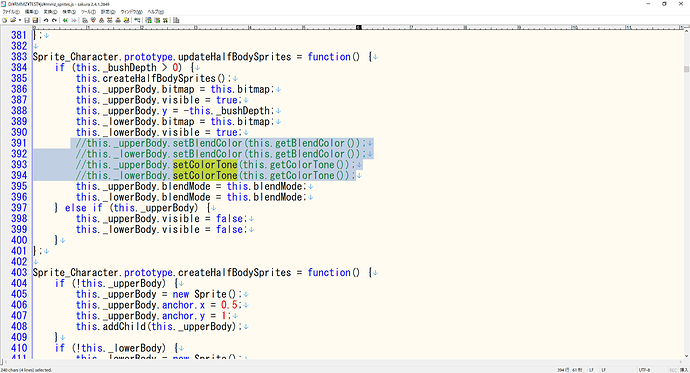Click line number 391 in the gutter
Screen dimensions: 690x373
pyautogui.click(x=19, y=143)
